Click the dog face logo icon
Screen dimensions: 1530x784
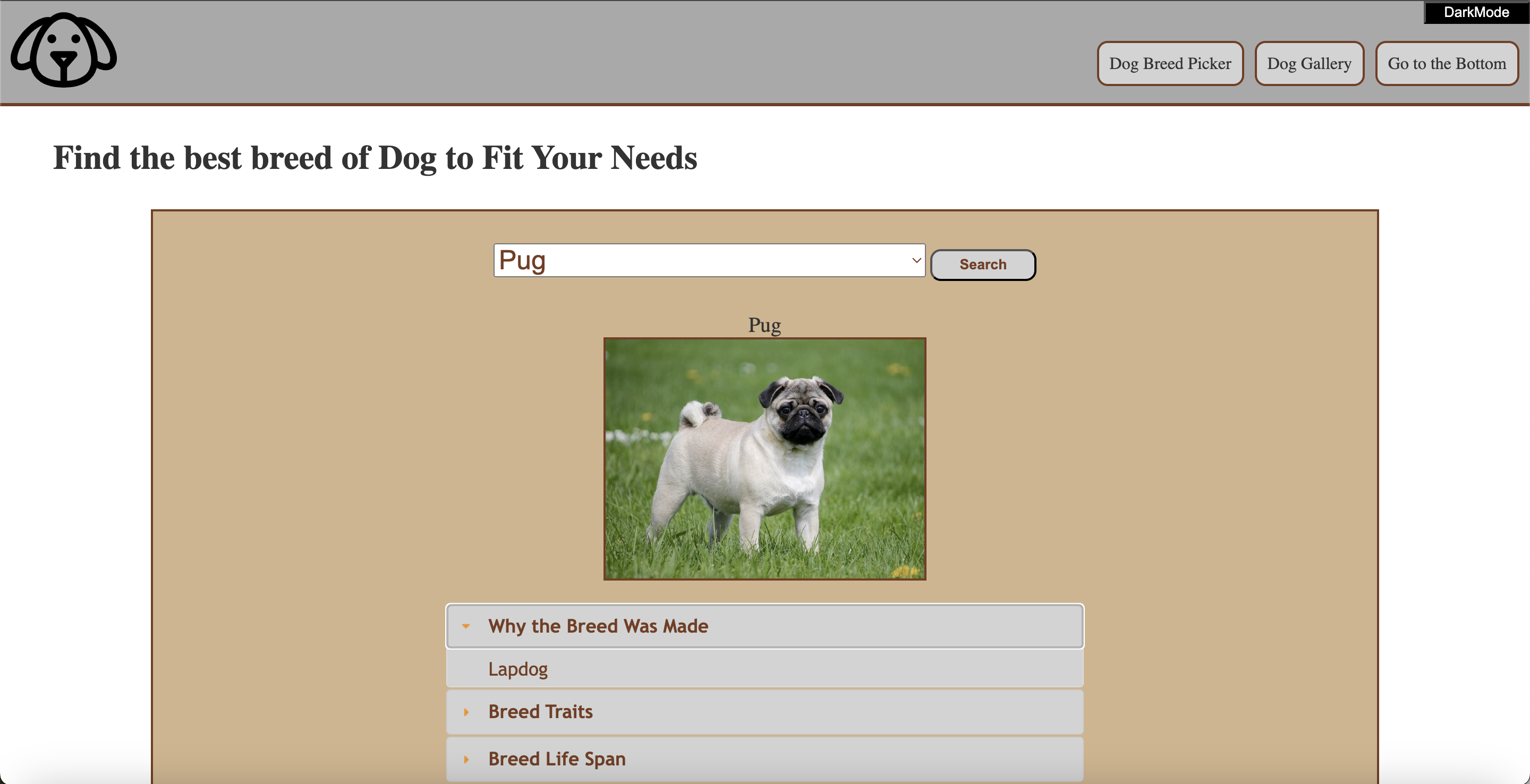point(64,50)
